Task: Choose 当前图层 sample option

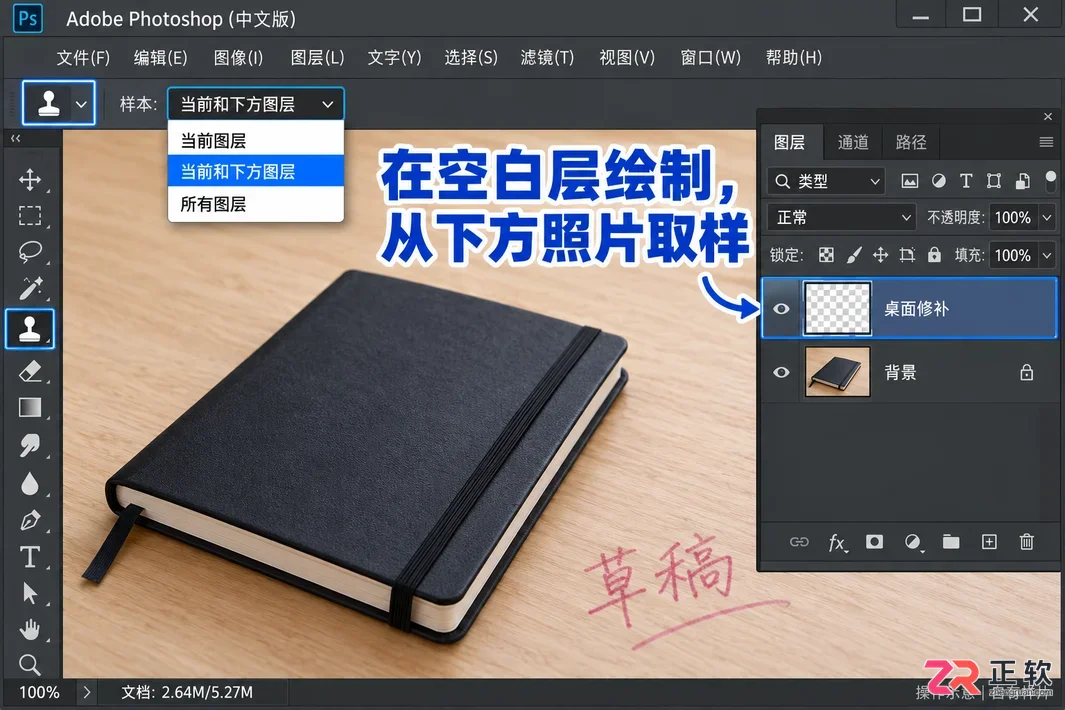Action: click(x=255, y=141)
